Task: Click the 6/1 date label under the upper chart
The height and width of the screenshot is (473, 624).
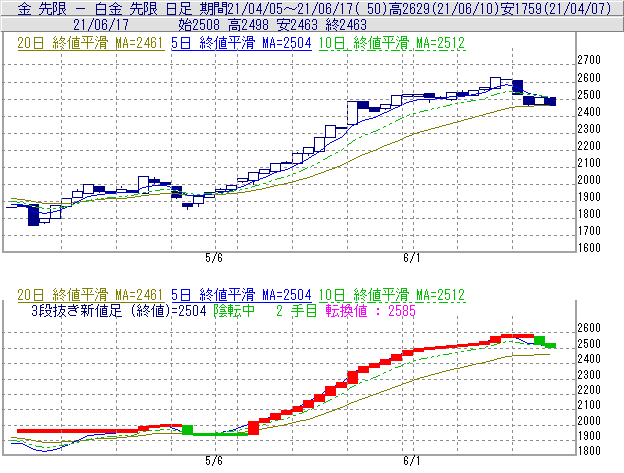Action: (x=411, y=258)
